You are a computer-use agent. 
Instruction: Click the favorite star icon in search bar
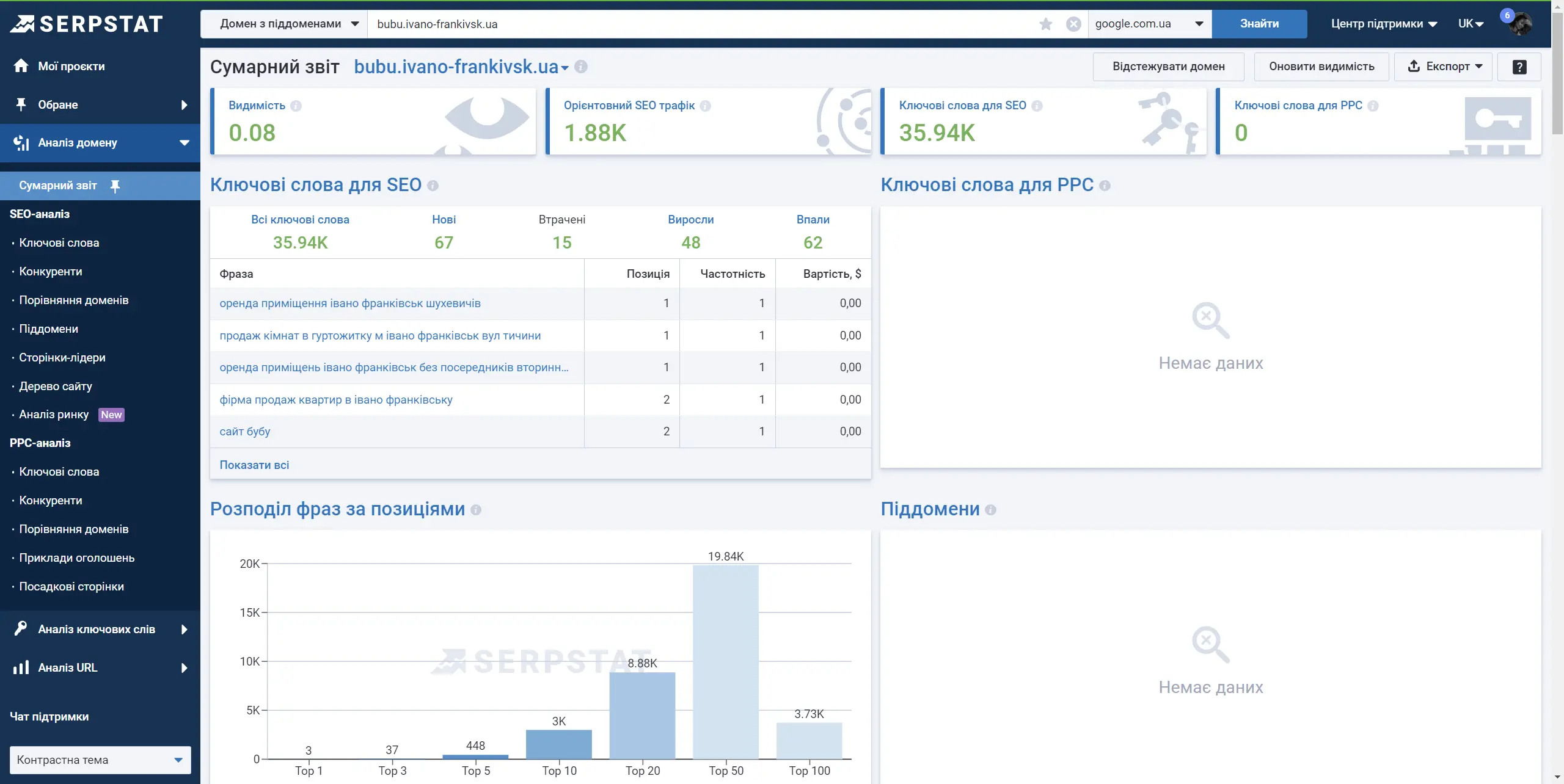click(x=1045, y=24)
